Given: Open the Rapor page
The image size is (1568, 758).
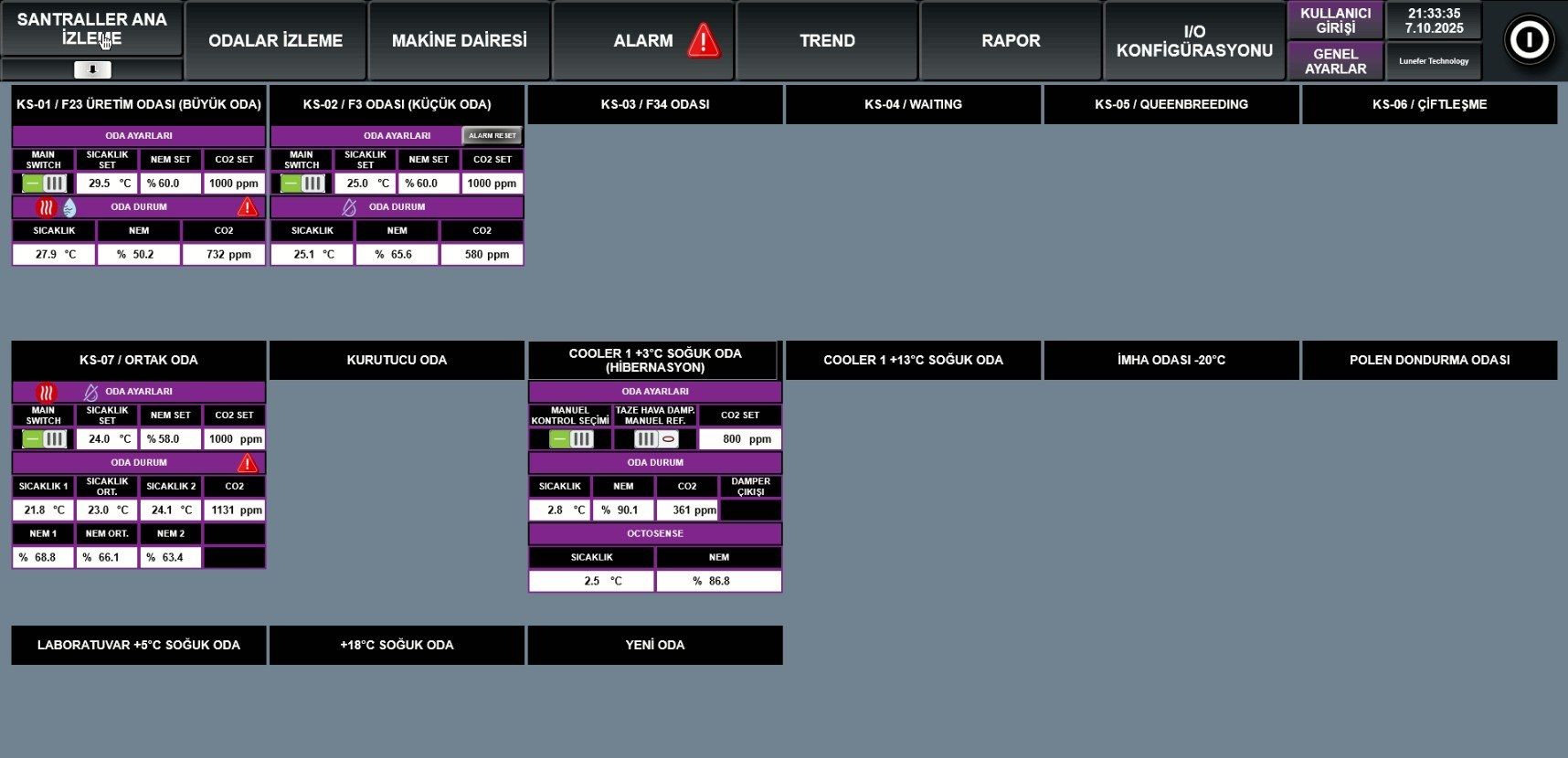Looking at the screenshot, I should (x=1012, y=40).
